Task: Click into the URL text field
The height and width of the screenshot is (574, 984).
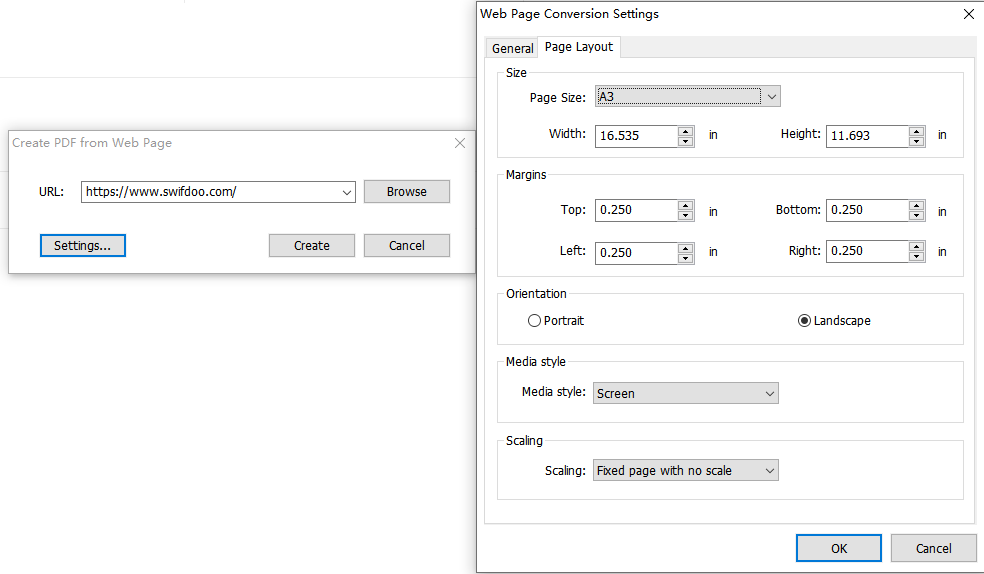Action: [x=211, y=192]
